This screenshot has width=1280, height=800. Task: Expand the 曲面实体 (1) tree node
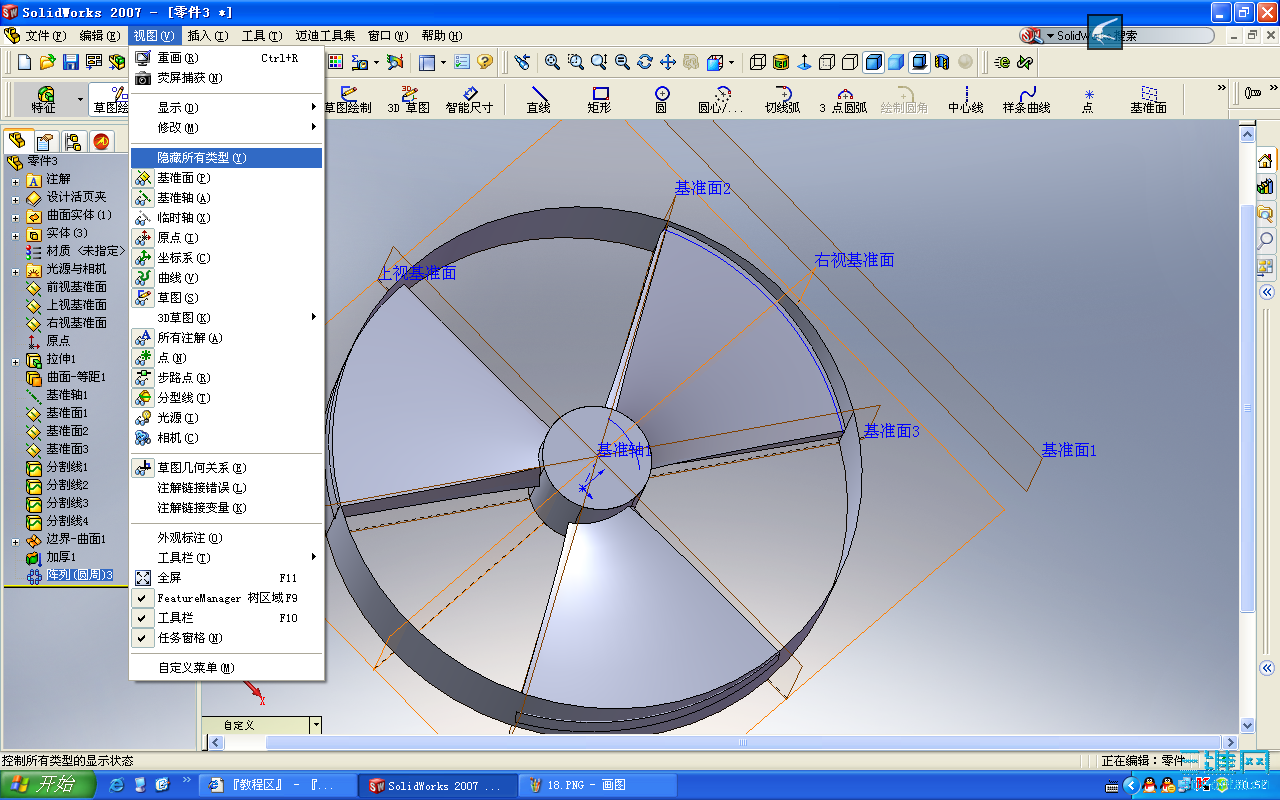tap(15, 216)
